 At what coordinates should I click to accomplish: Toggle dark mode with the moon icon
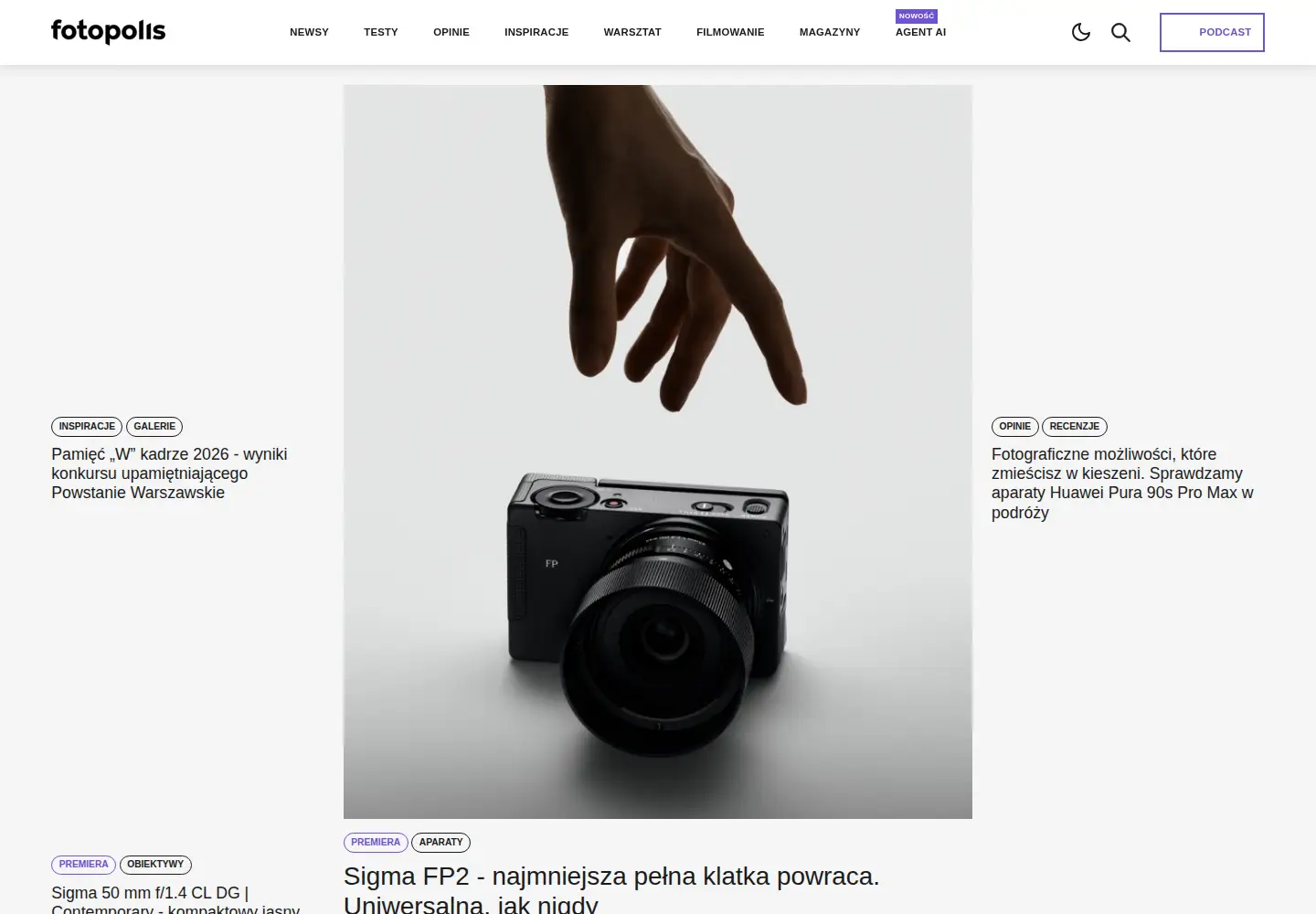point(1081,33)
